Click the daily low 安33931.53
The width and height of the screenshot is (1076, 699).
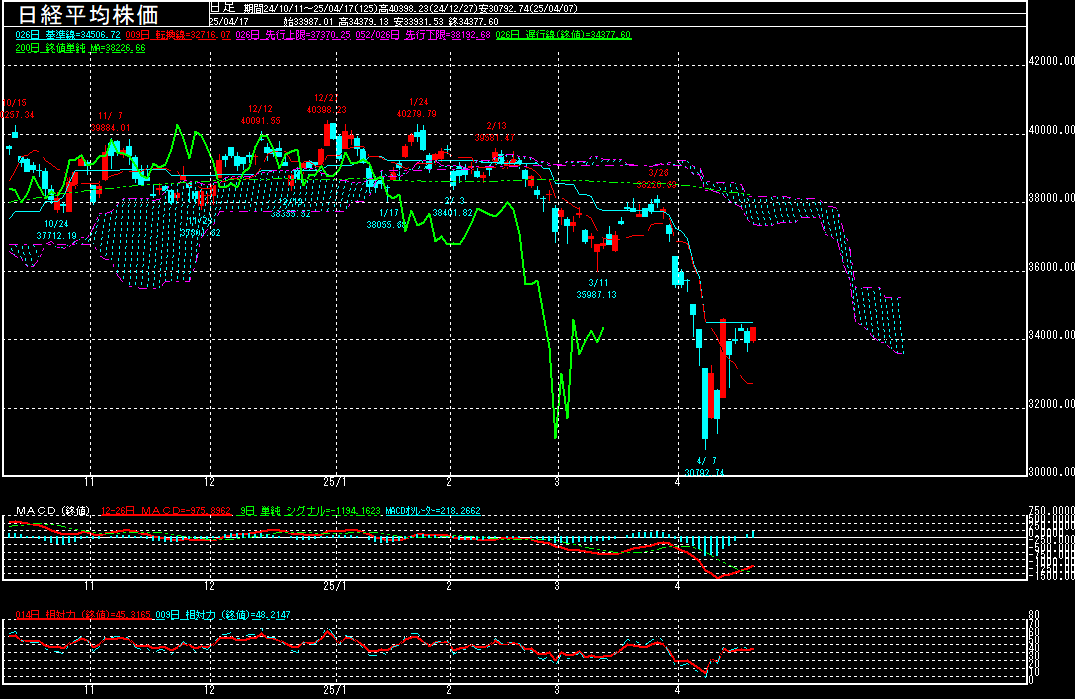coord(419,21)
